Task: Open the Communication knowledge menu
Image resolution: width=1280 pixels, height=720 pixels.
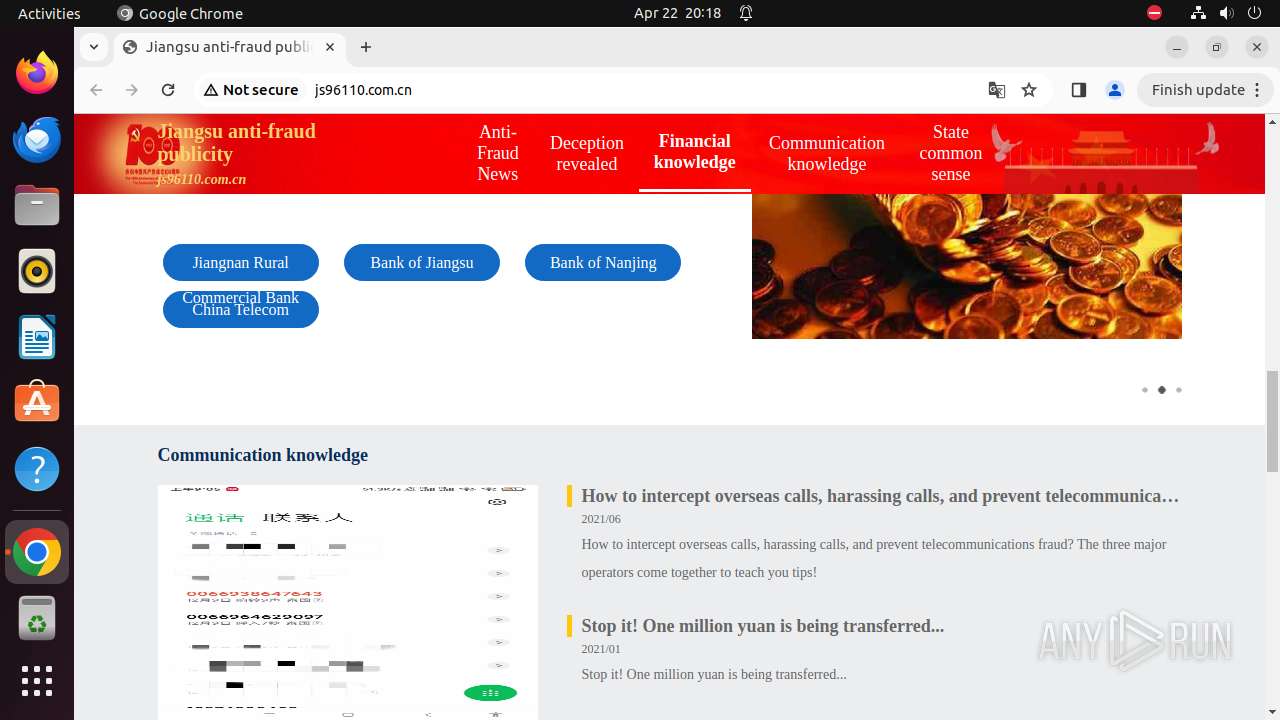Action: click(827, 153)
